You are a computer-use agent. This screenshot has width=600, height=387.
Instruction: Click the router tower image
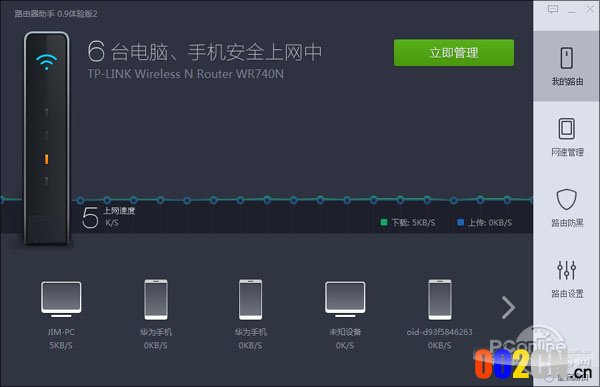click(47, 138)
